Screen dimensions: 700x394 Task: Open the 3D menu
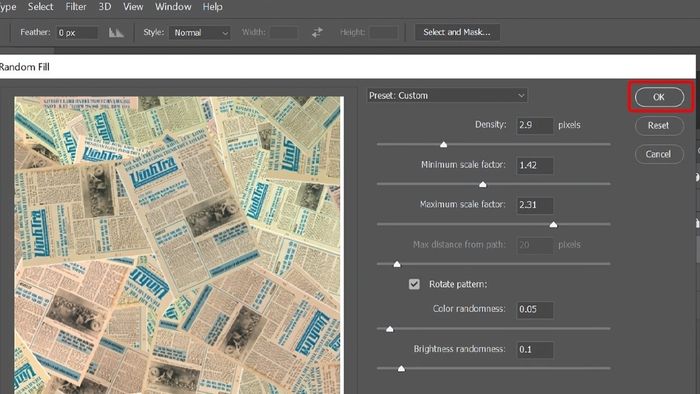point(104,7)
